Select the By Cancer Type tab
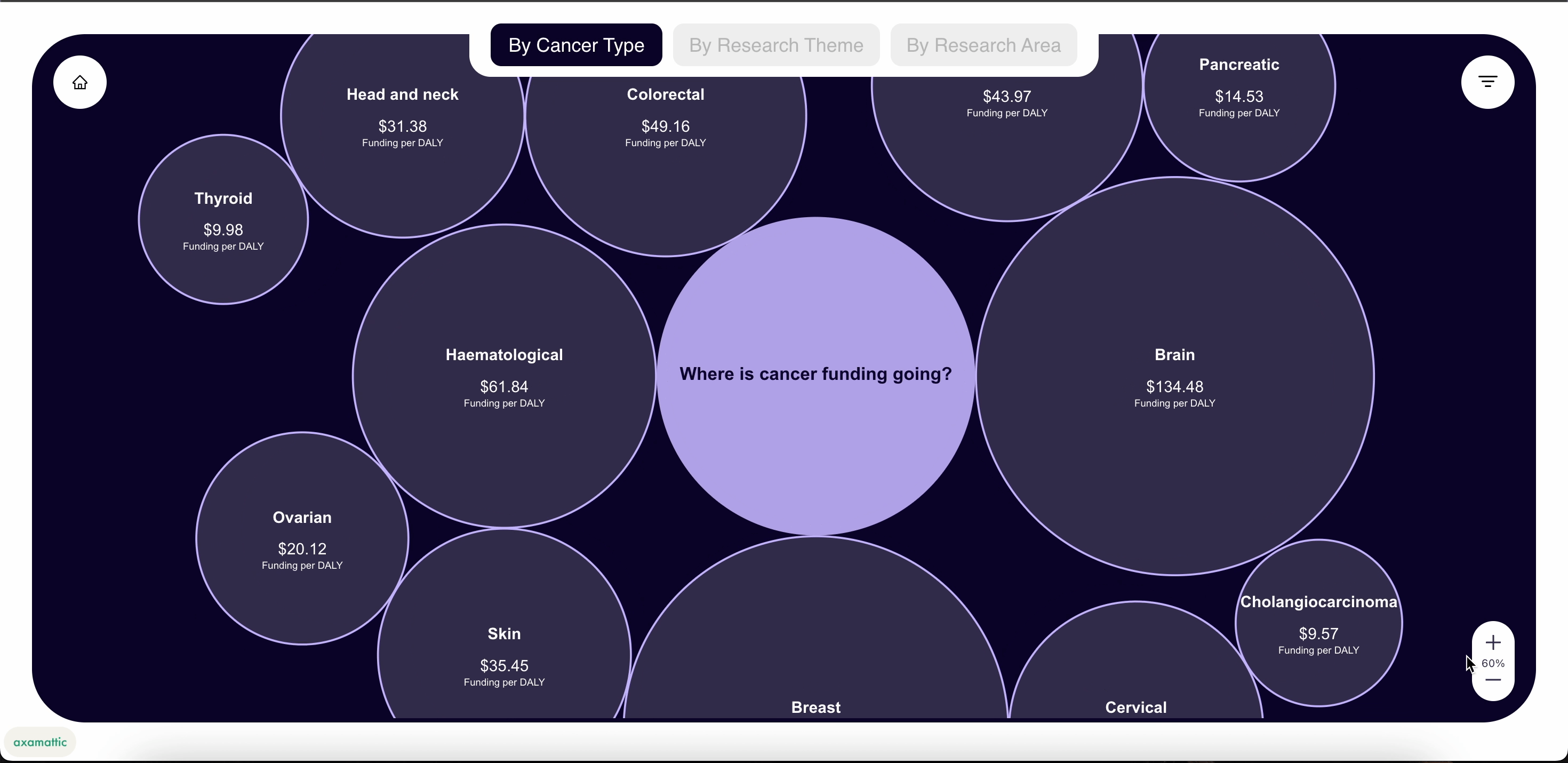 576,45
